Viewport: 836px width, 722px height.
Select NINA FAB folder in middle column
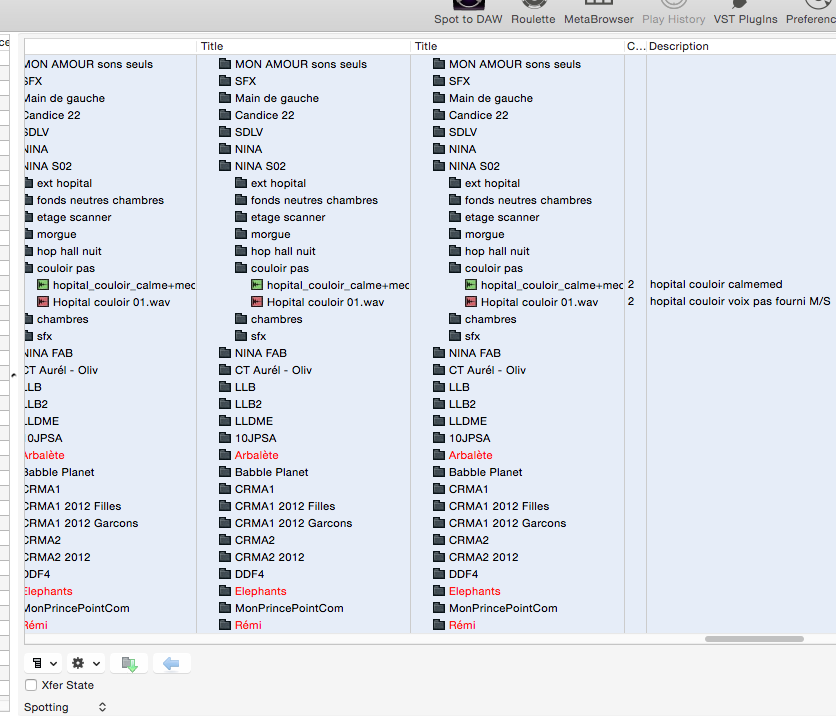(260, 353)
